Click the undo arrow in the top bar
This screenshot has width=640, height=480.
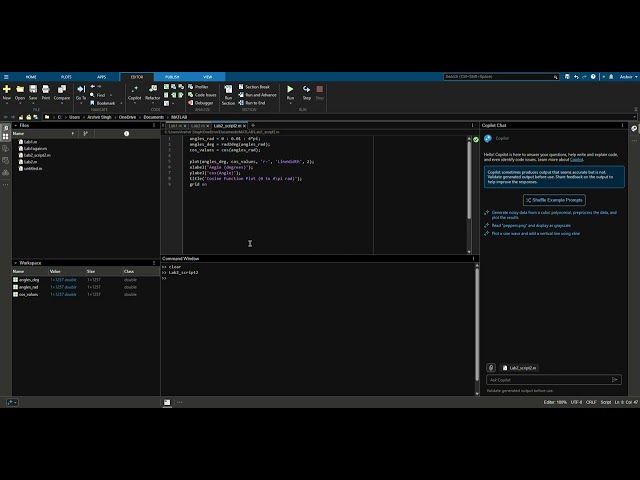click(x=576, y=77)
